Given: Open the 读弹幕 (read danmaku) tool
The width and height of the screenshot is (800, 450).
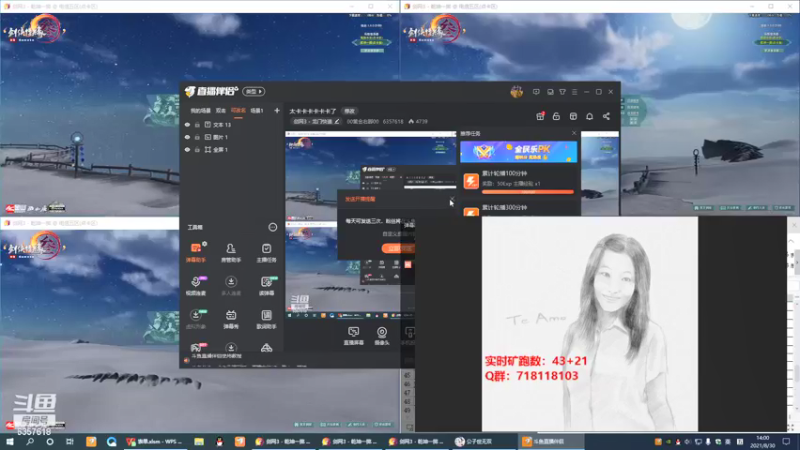Looking at the screenshot, I should pyautogui.click(x=266, y=286).
